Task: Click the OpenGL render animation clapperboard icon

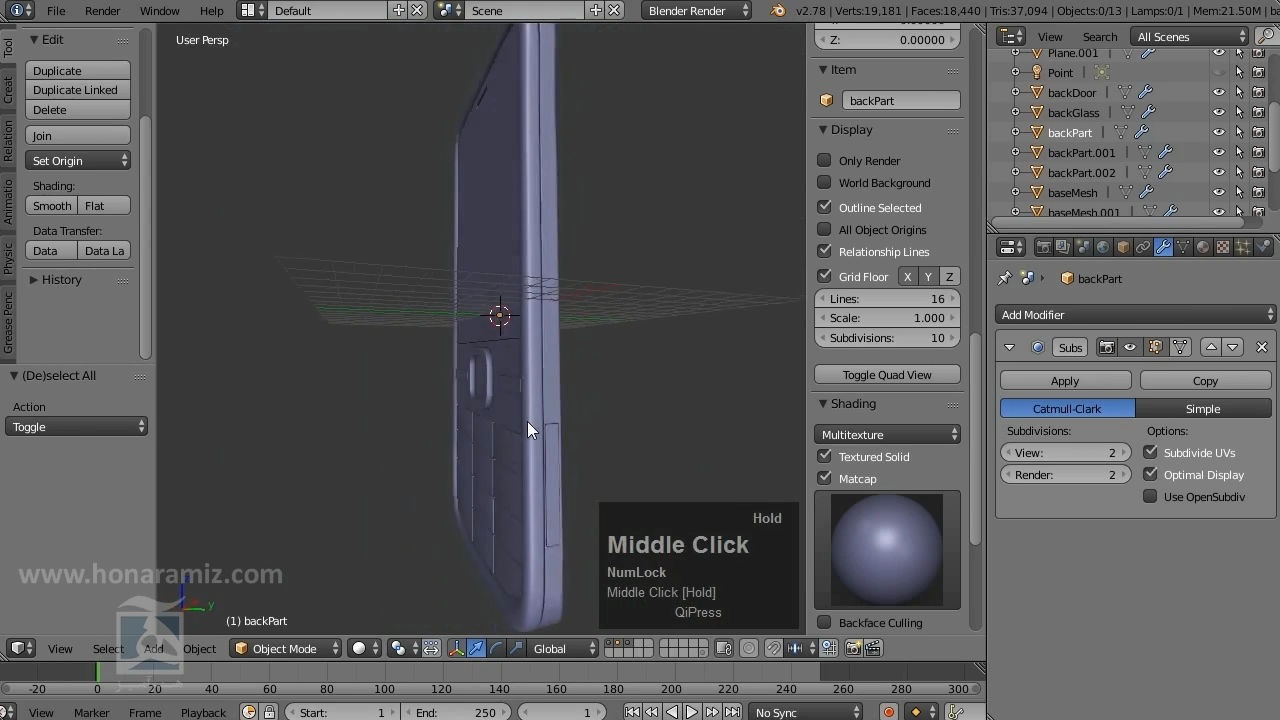Action: pos(873,649)
